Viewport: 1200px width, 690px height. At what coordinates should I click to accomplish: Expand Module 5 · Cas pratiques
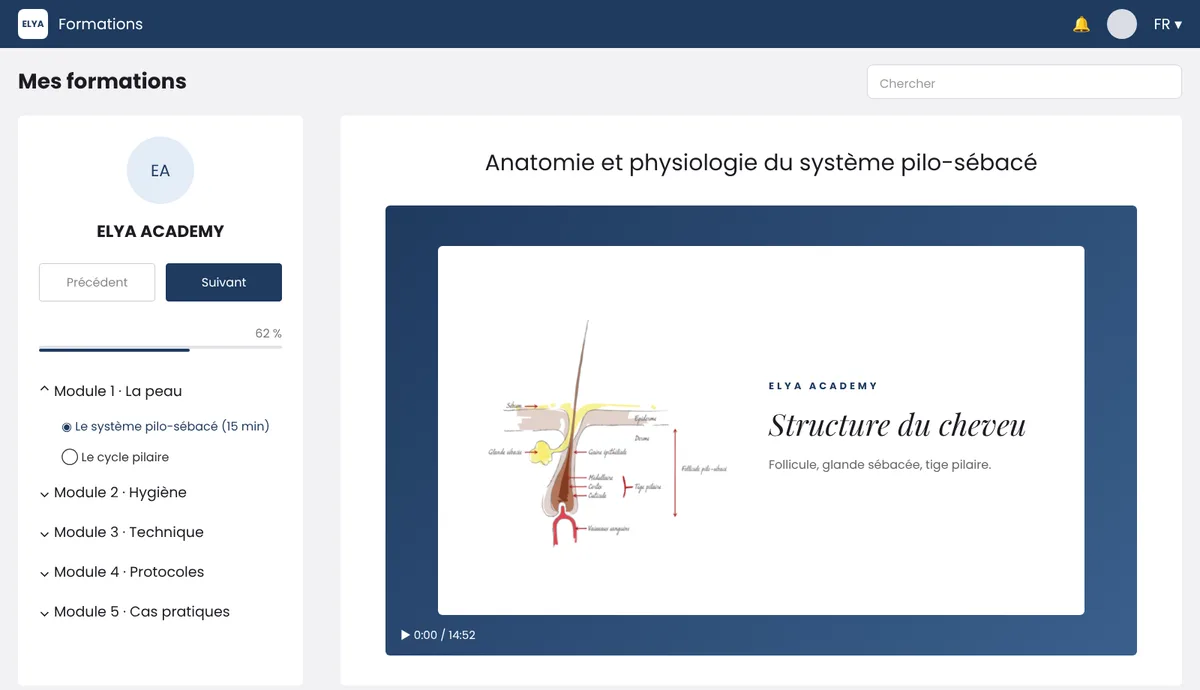[134, 612]
